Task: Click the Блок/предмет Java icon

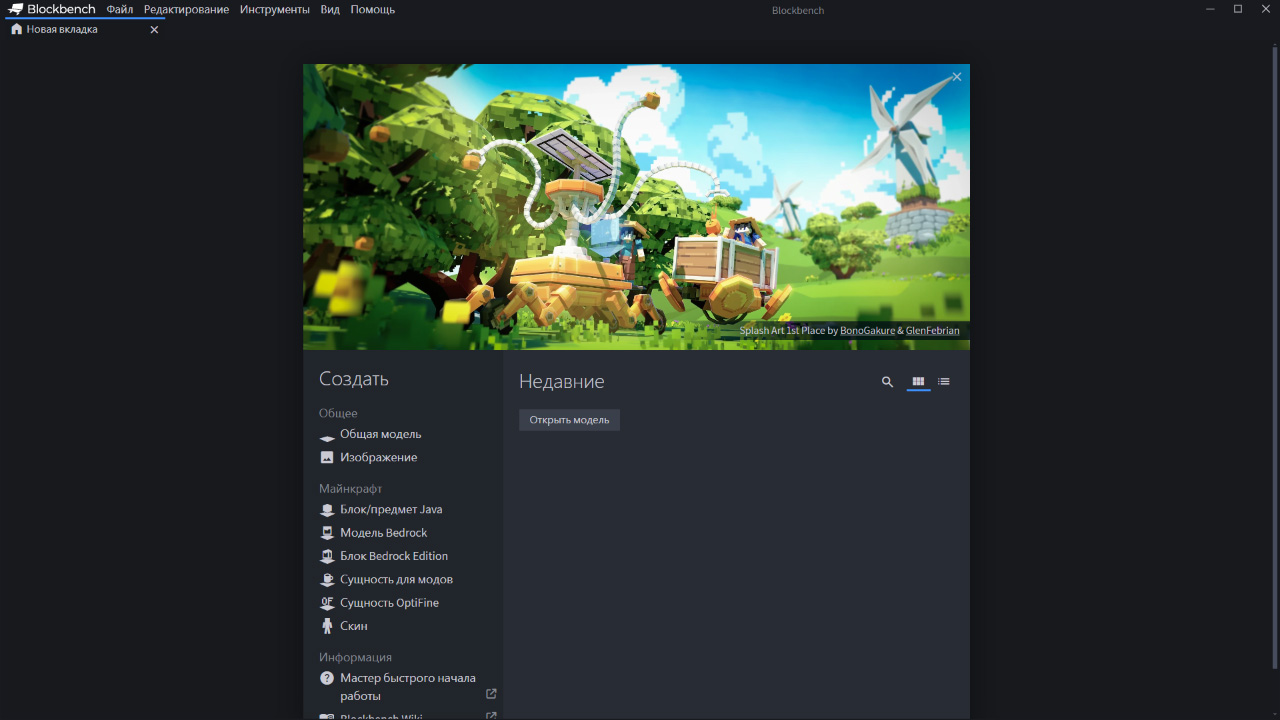Action: tap(327, 510)
